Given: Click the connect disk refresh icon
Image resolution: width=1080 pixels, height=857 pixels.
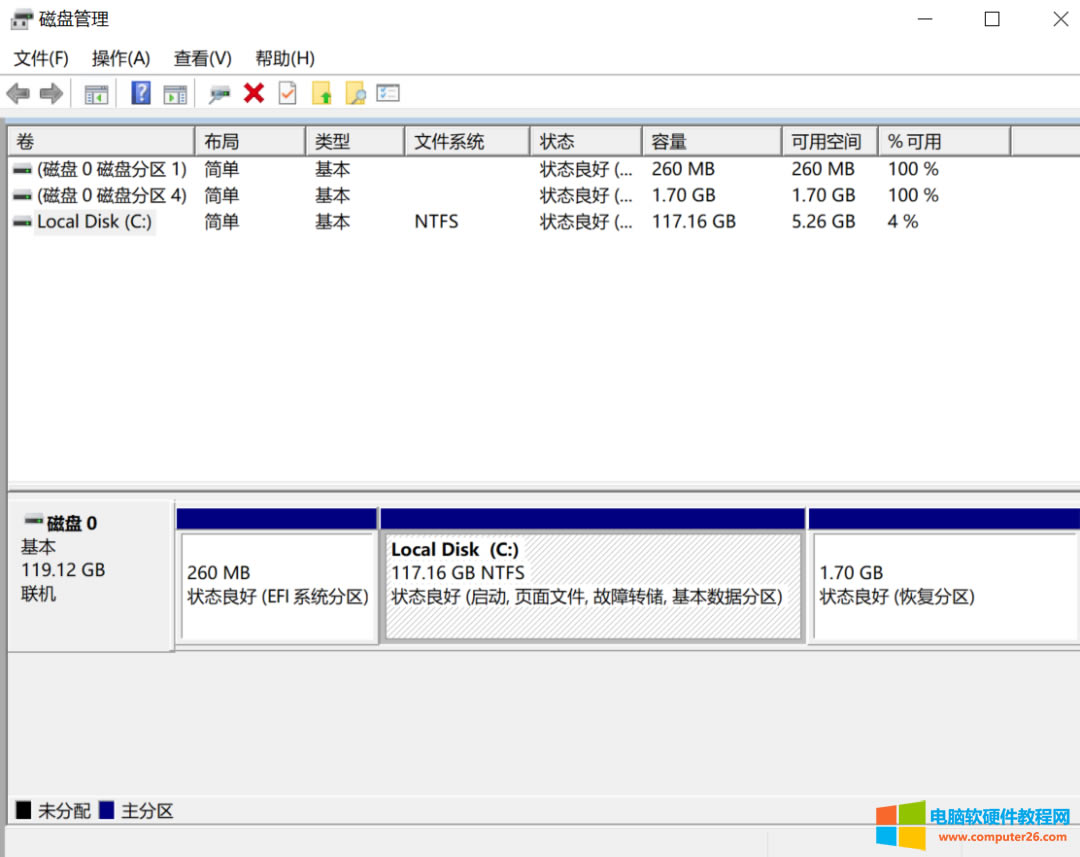Looking at the screenshot, I should pos(219,94).
